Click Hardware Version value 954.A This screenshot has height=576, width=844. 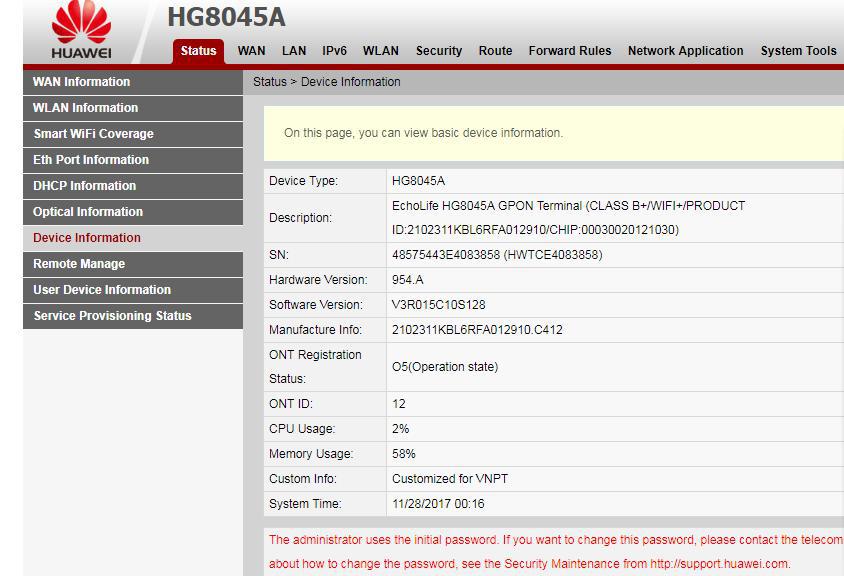(x=407, y=280)
